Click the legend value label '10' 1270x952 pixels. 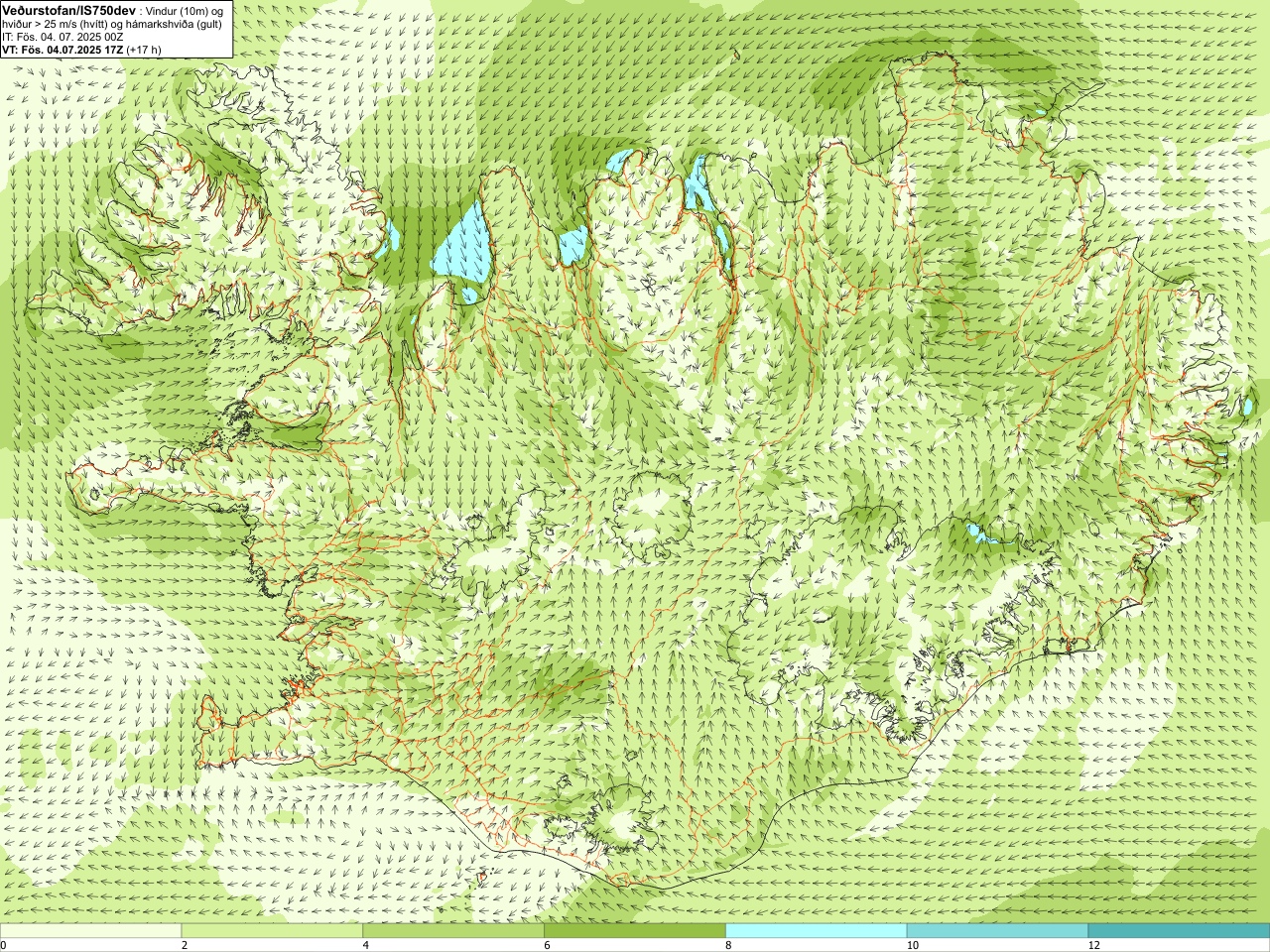pyautogui.click(x=912, y=945)
